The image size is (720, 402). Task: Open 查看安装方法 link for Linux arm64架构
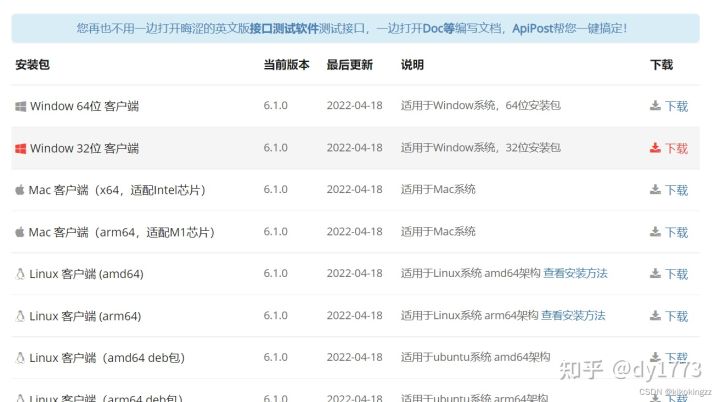573,316
